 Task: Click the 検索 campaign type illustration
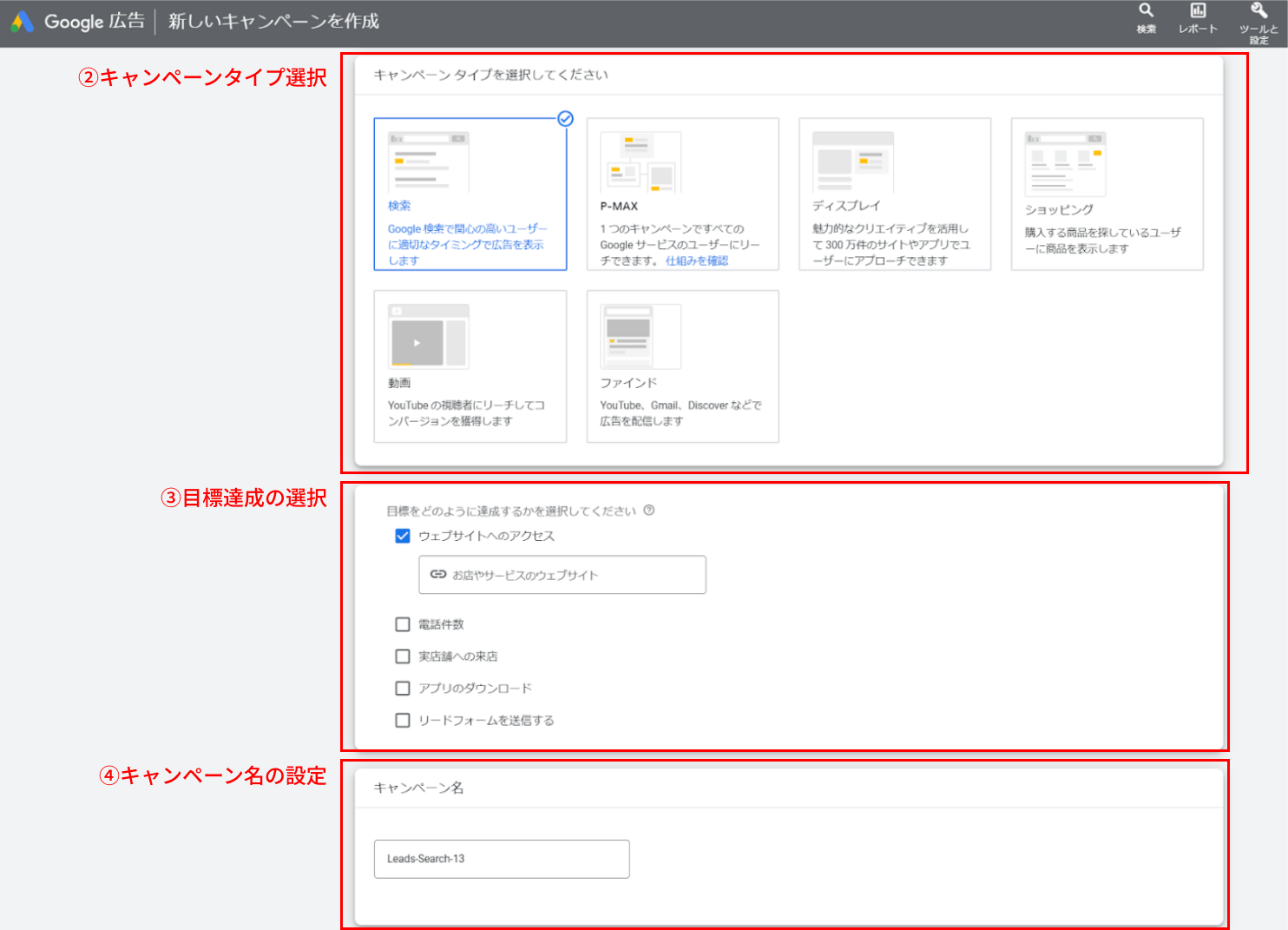click(x=429, y=162)
